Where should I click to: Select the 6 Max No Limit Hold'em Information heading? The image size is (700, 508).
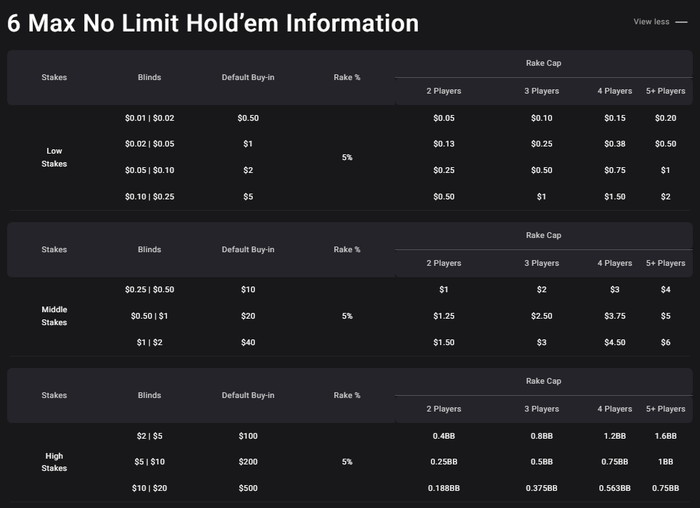click(213, 23)
